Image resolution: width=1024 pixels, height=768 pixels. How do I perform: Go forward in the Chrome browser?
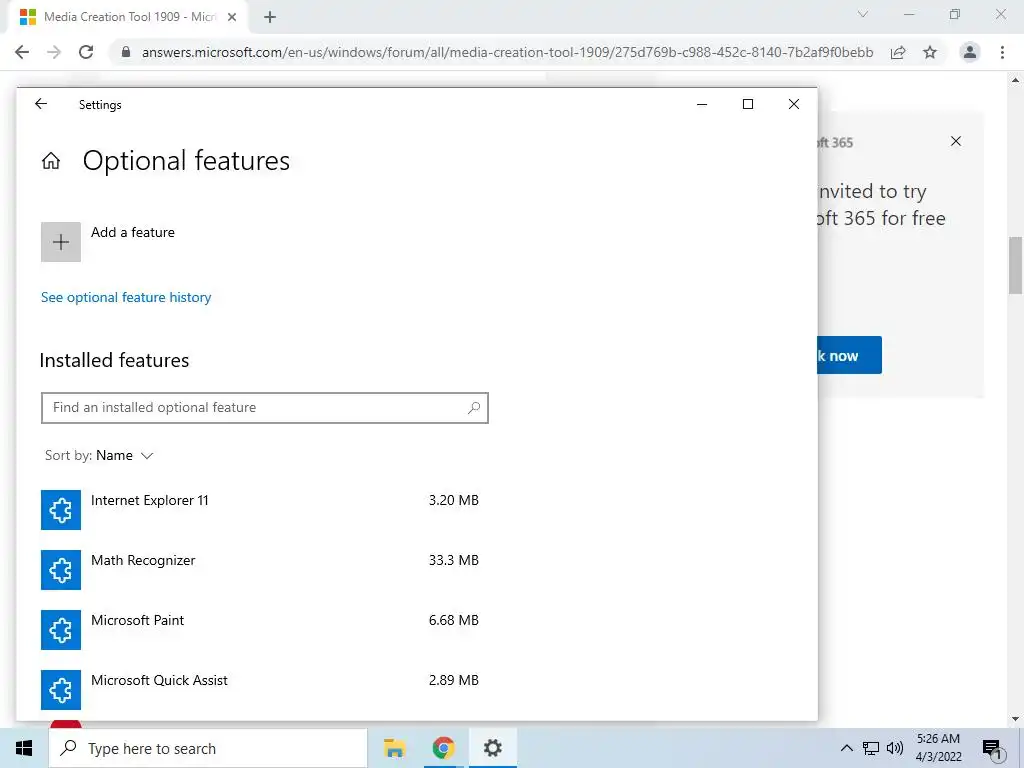coord(54,52)
